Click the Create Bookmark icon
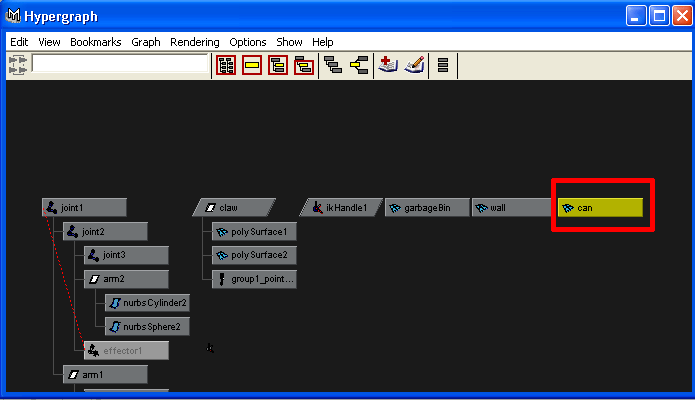Image resolution: width=695 pixels, height=400 pixels. (x=389, y=65)
